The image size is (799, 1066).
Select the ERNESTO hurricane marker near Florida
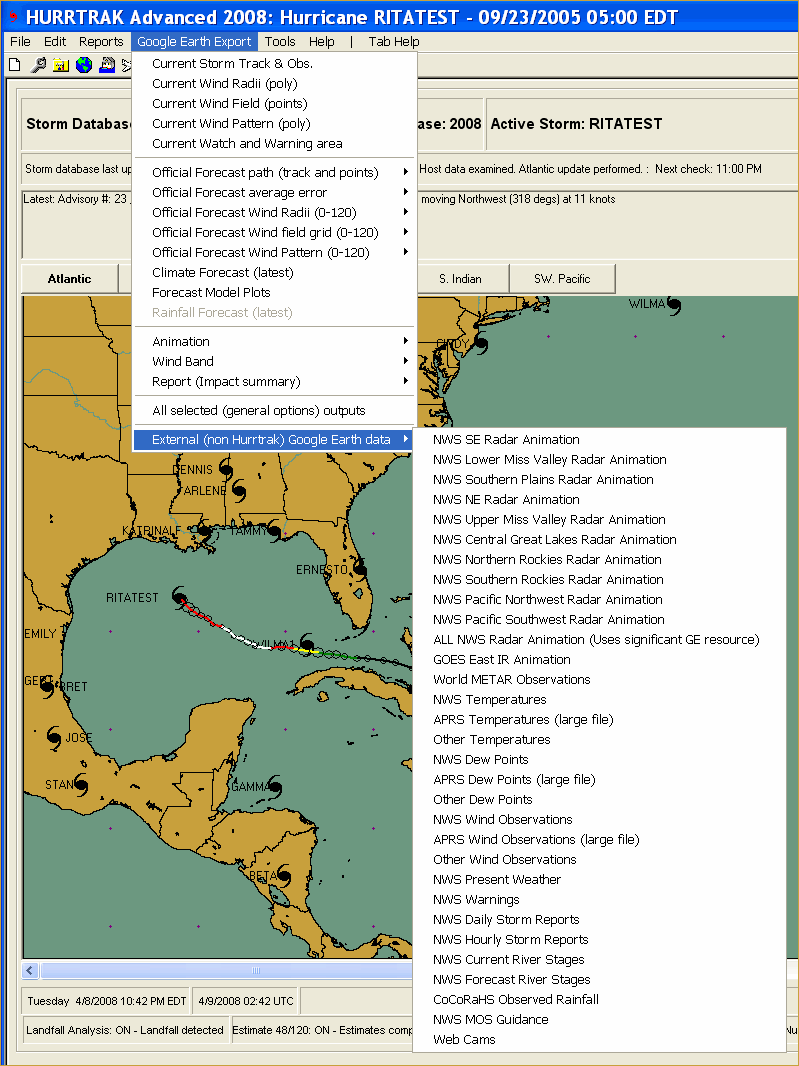click(358, 570)
